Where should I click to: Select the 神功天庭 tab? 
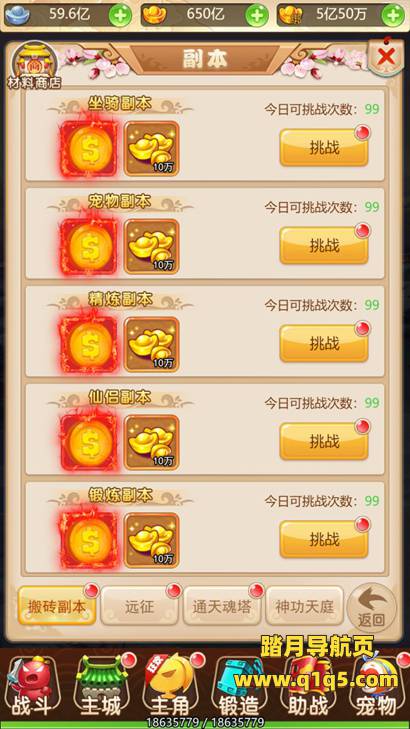point(304,606)
